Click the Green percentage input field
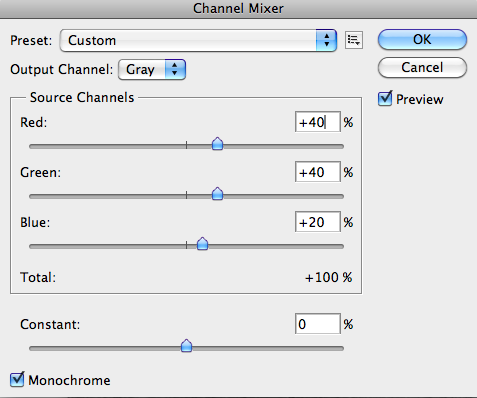 [318, 172]
